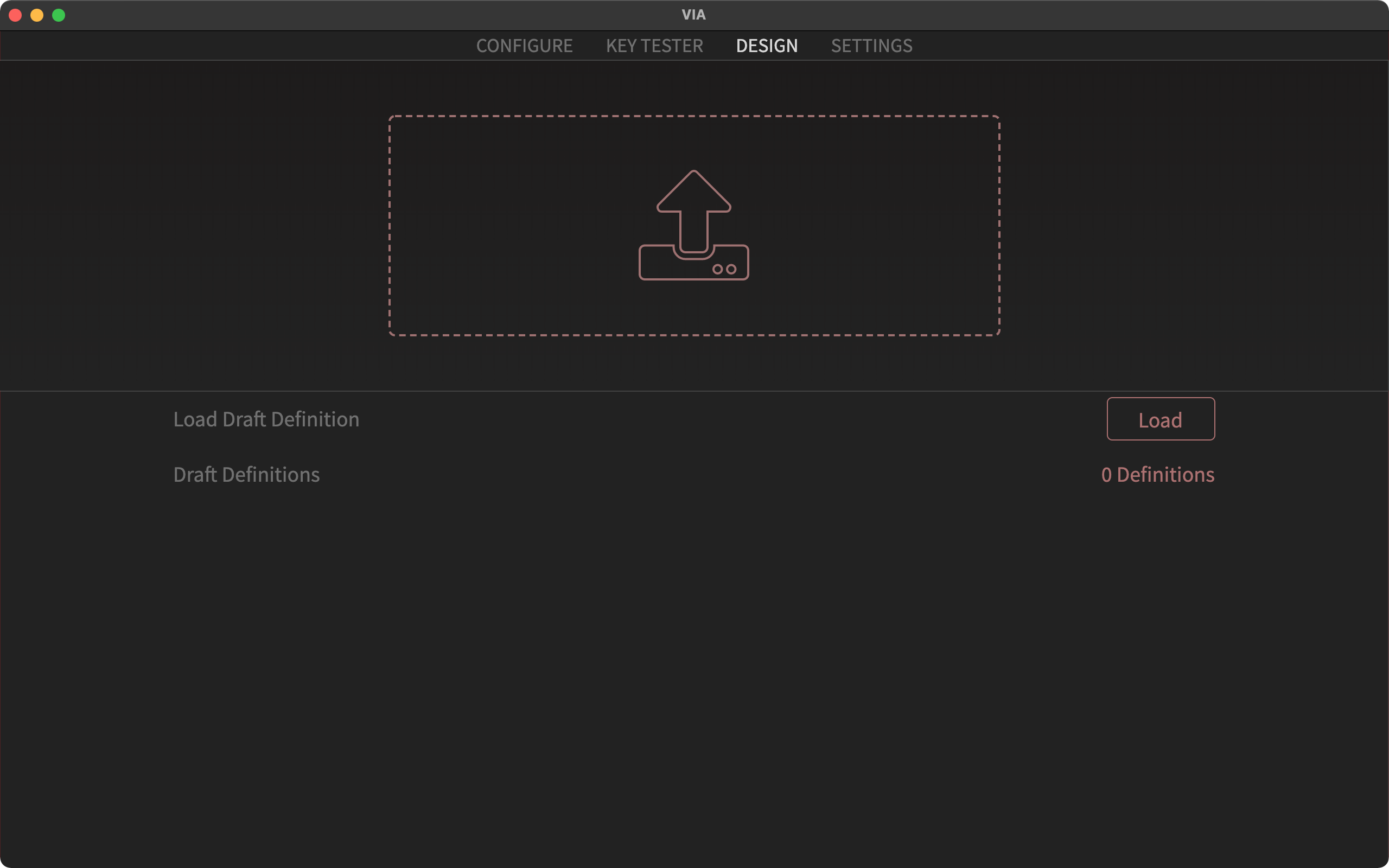Select the DESIGN tab
This screenshot has height=868, width=1389.
(767, 46)
